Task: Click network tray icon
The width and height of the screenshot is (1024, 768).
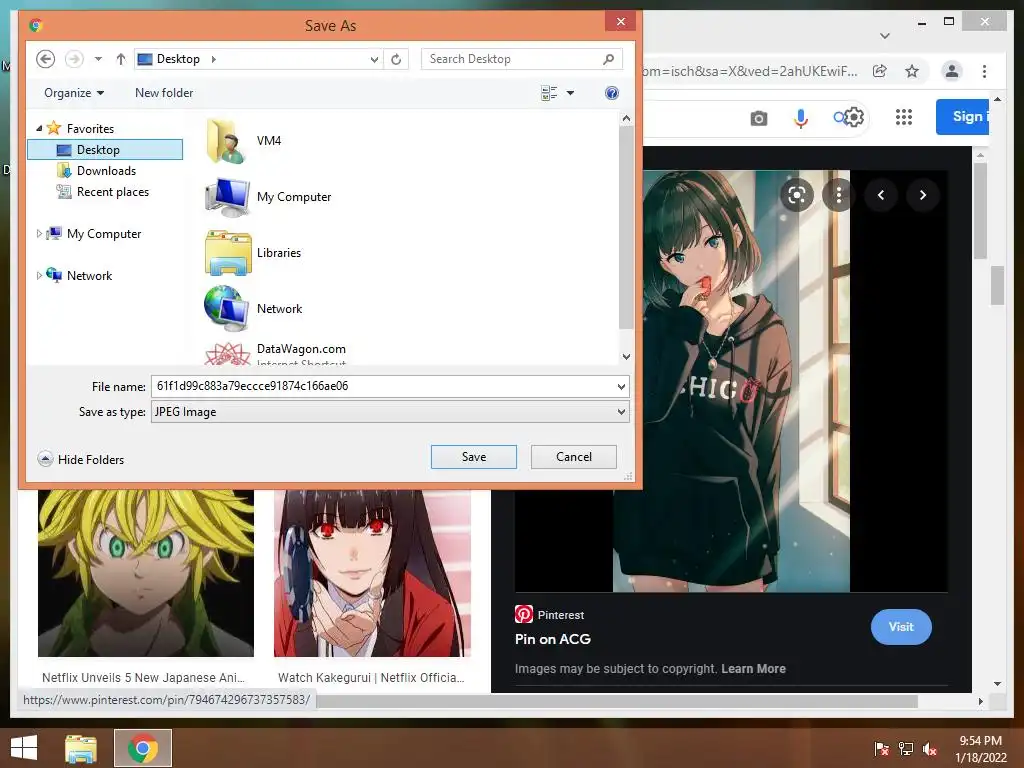Action: coord(906,749)
